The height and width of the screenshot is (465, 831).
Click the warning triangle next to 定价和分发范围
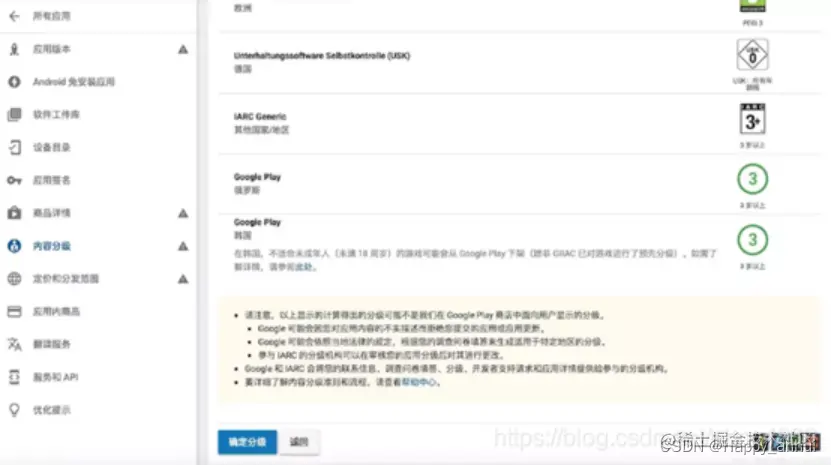coord(183,279)
